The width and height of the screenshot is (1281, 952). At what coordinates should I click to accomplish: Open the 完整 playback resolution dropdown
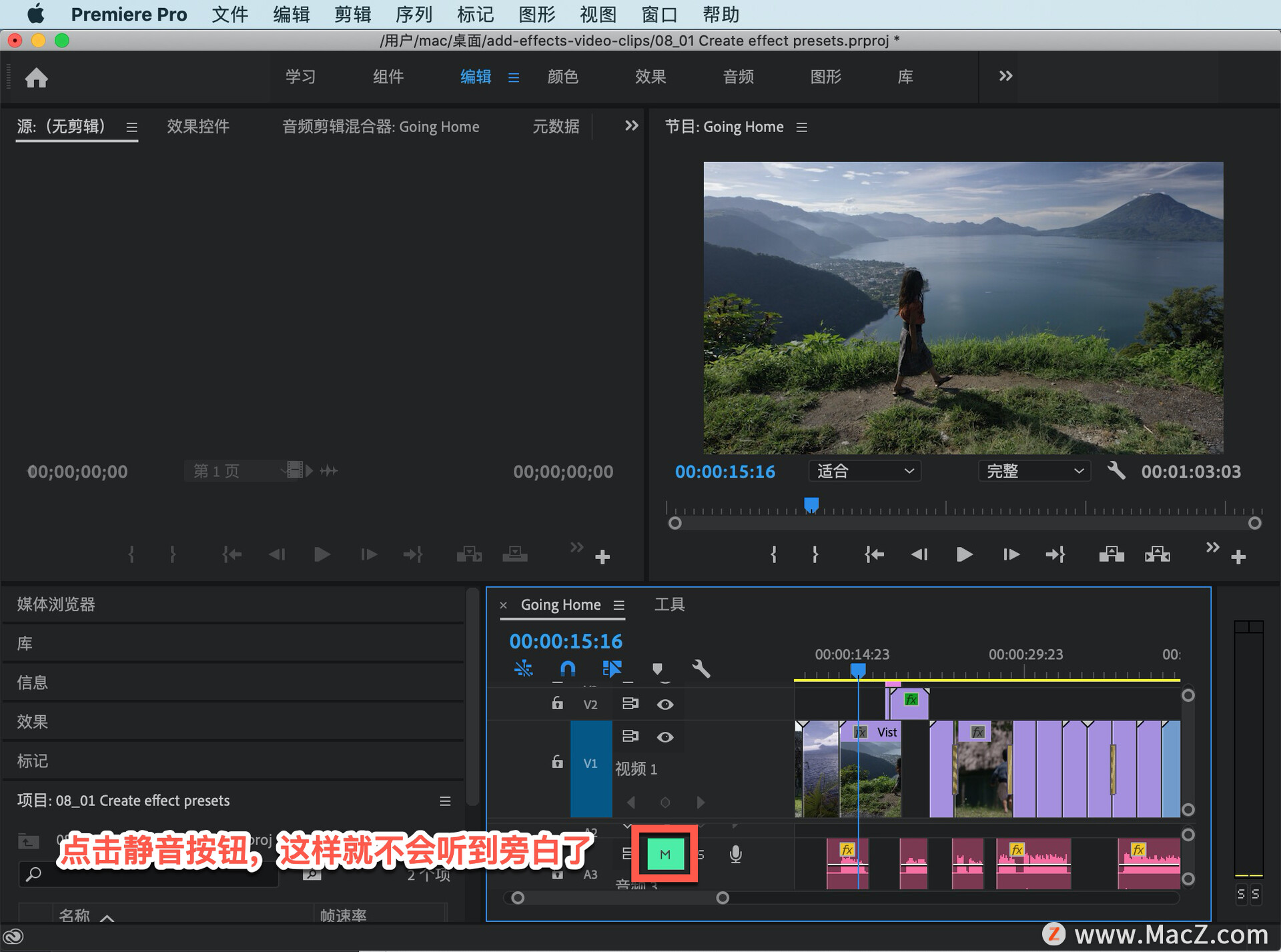click(1034, 471)
